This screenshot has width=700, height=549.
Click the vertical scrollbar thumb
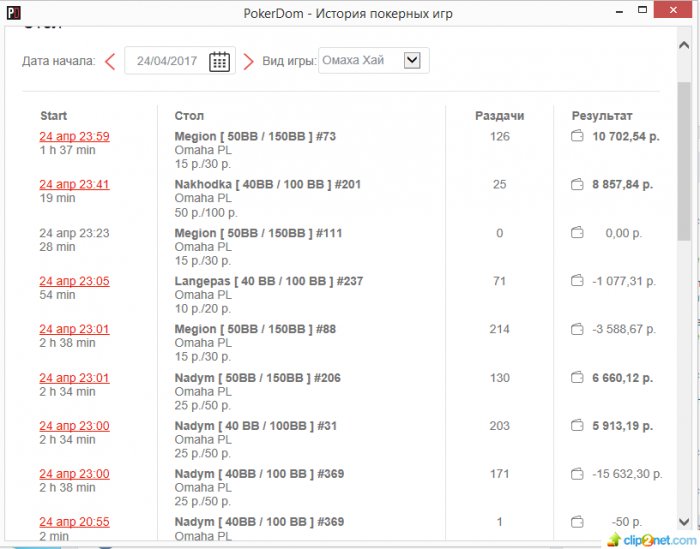tap(684, 161)
